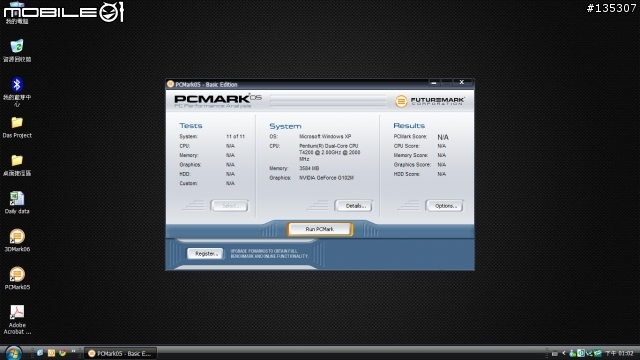Click the Pentium Dual-Core CPU description
Viewport: 640px width, 360px height.
point(329,152)
